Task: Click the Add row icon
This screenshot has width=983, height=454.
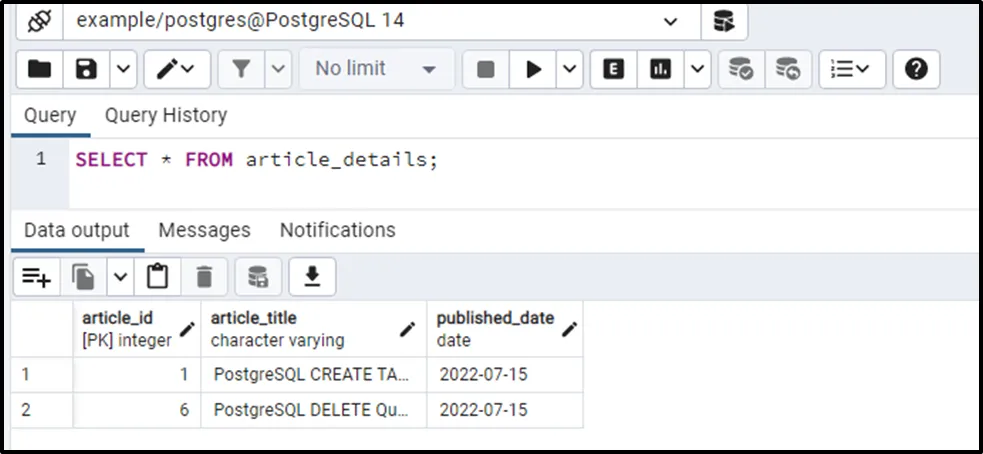Action: pos(36,277)
